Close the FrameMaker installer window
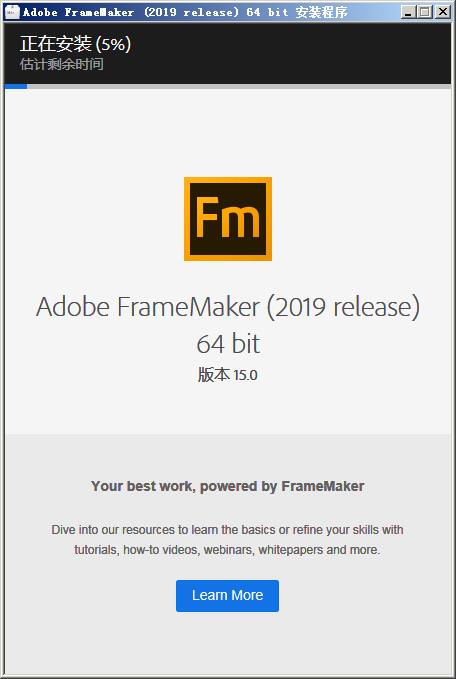Viewport: 456px width, 679px height. [443, 12]
